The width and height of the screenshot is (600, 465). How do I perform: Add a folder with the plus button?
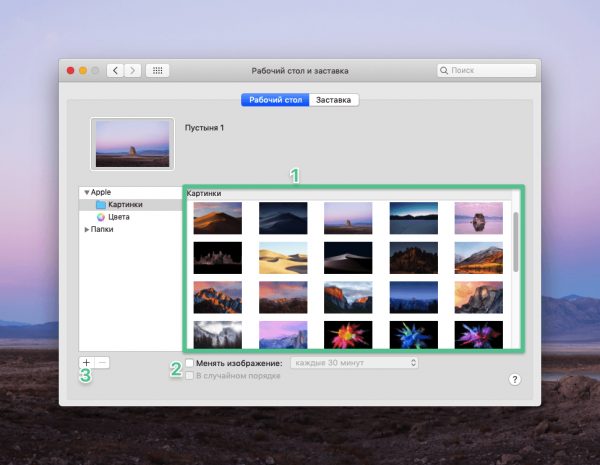coord(86,362)
